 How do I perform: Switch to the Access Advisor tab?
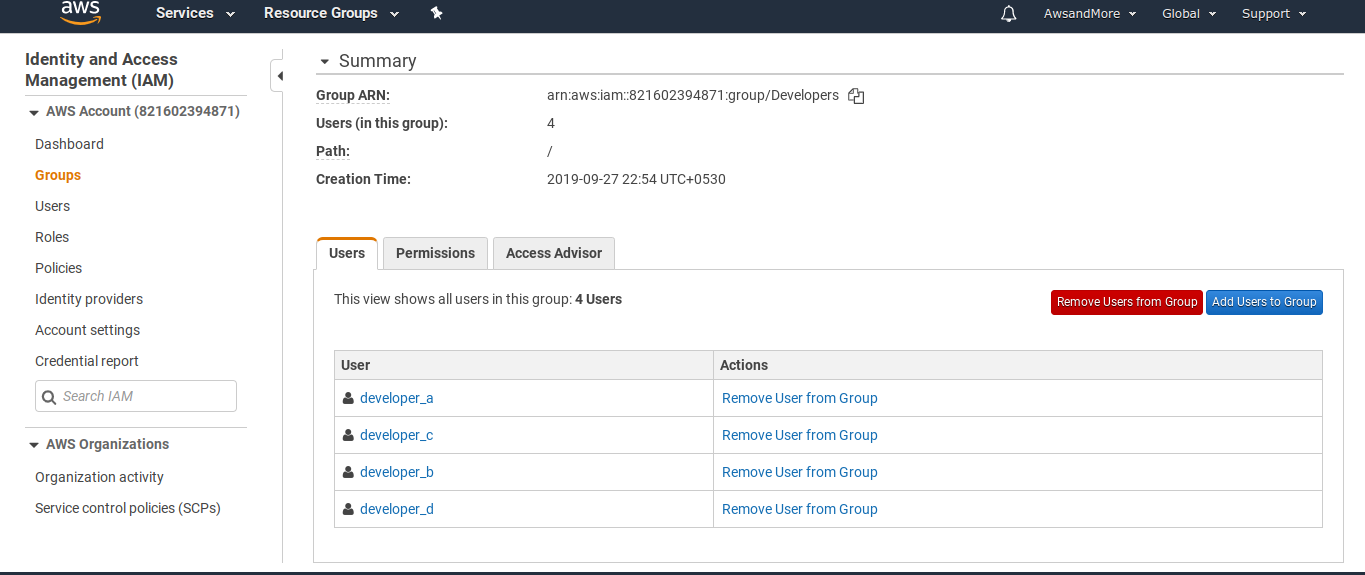click(554, 253)
